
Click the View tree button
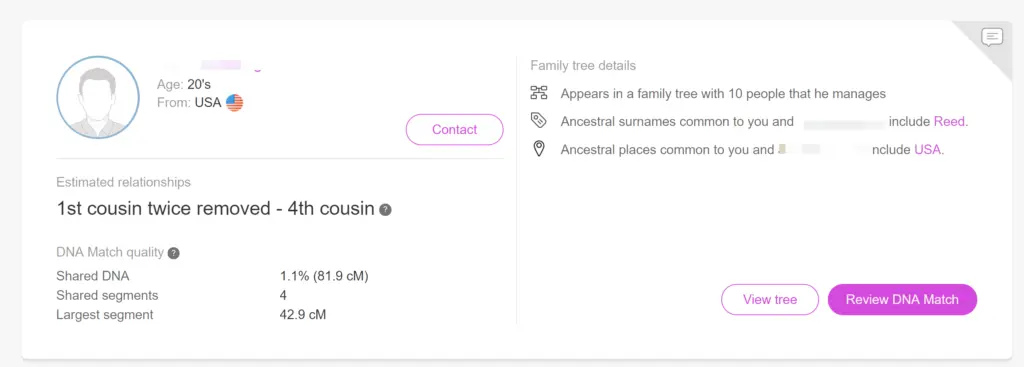770,300
